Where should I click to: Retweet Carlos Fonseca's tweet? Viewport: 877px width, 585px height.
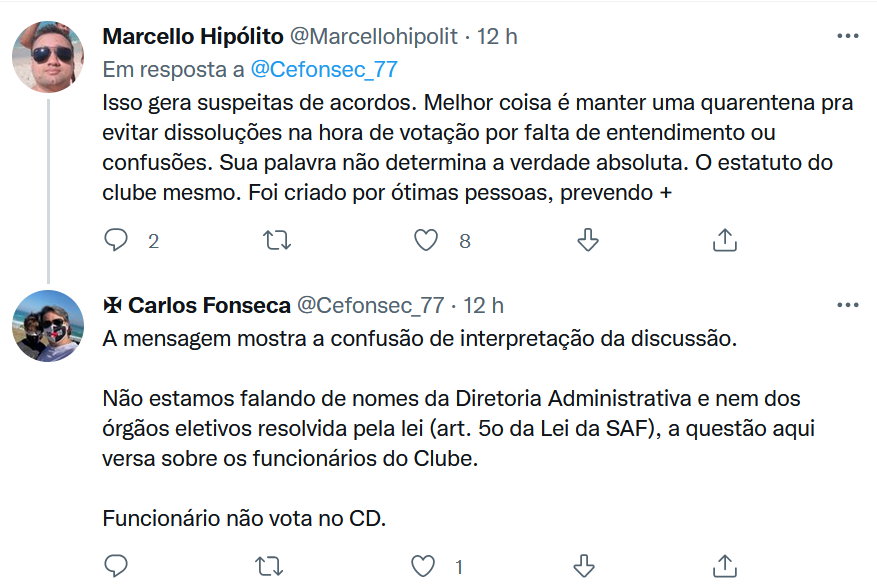(269, 566)
